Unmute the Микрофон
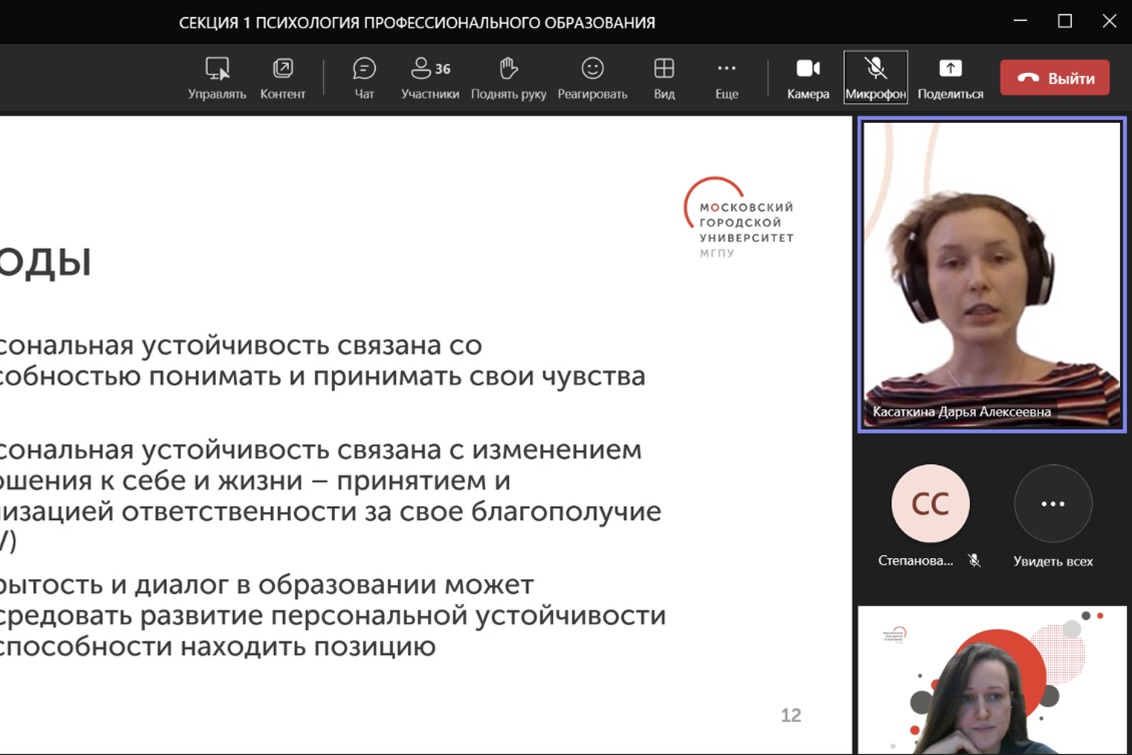 [x=876, y=77]
